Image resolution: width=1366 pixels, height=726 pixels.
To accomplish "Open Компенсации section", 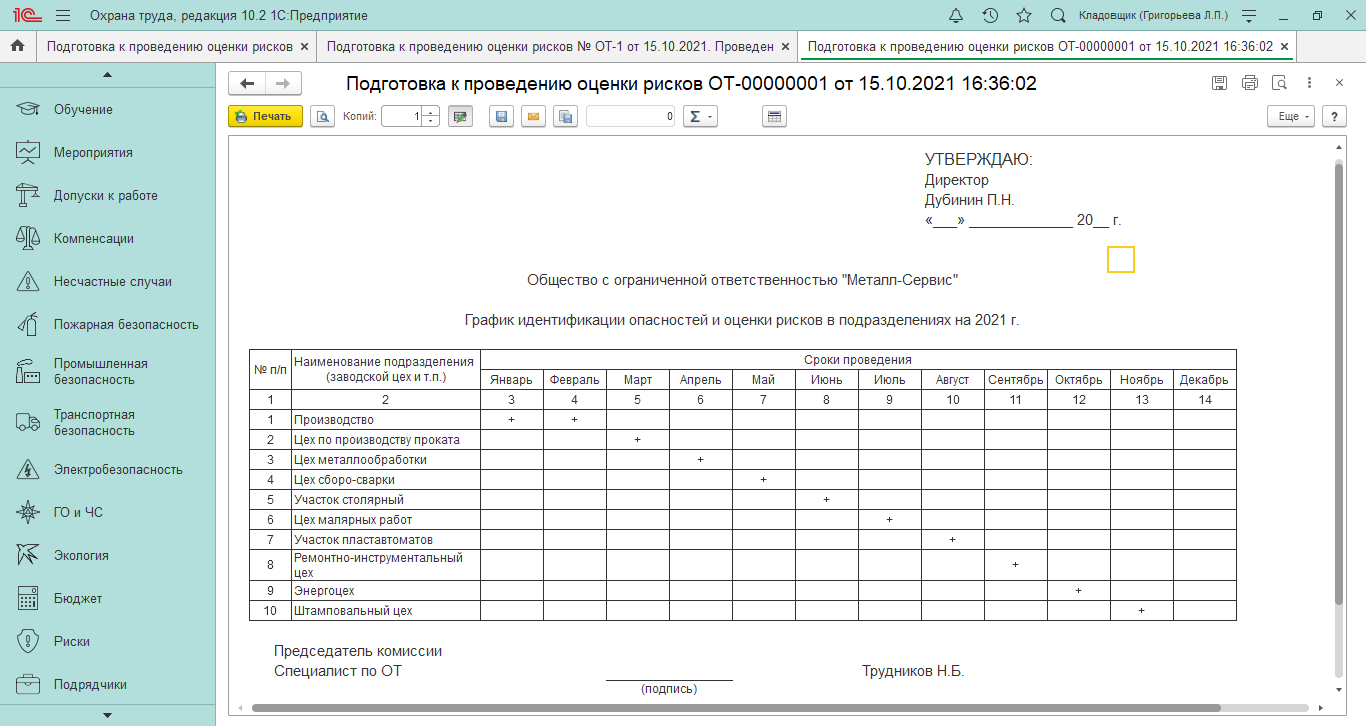I will (107, 239).
